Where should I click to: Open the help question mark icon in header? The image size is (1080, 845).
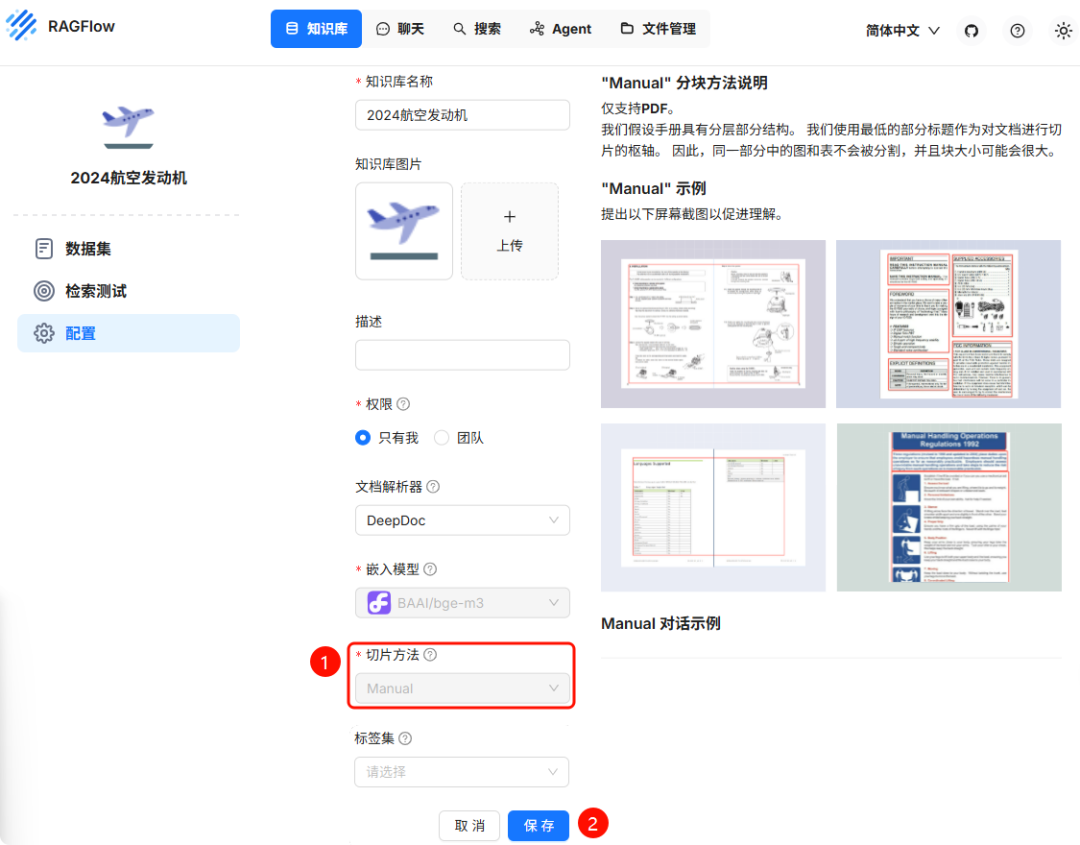(1017, 31)
